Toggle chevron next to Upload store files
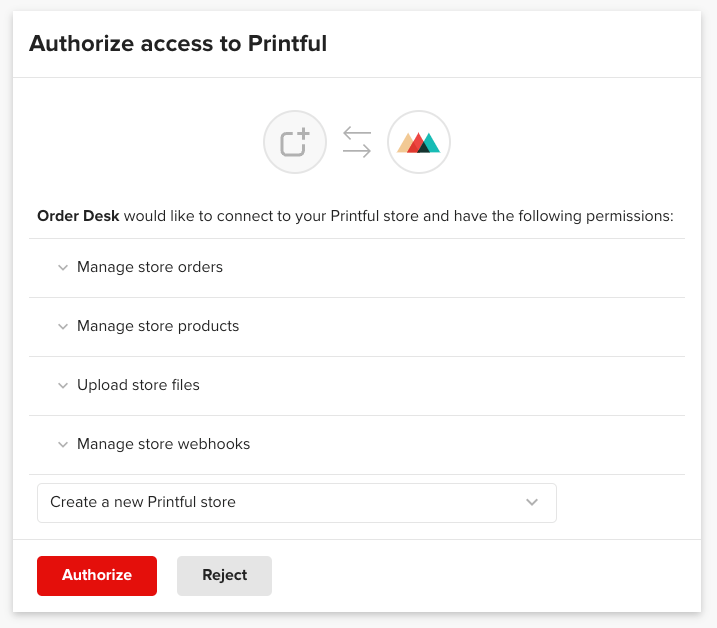The width and height of the screenshot is (717, 628). pos(62,386)
